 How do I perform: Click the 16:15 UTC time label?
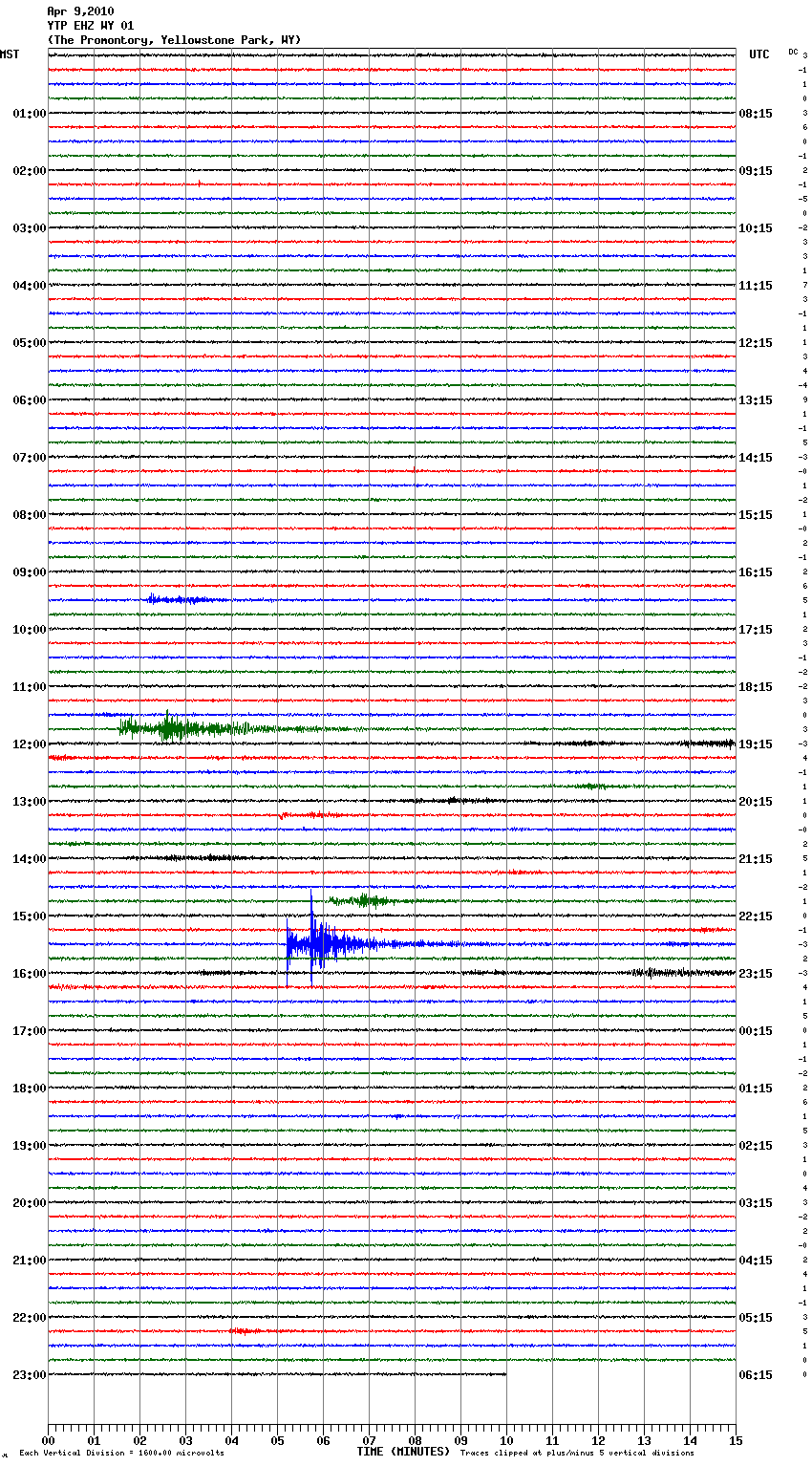point(756,572)
